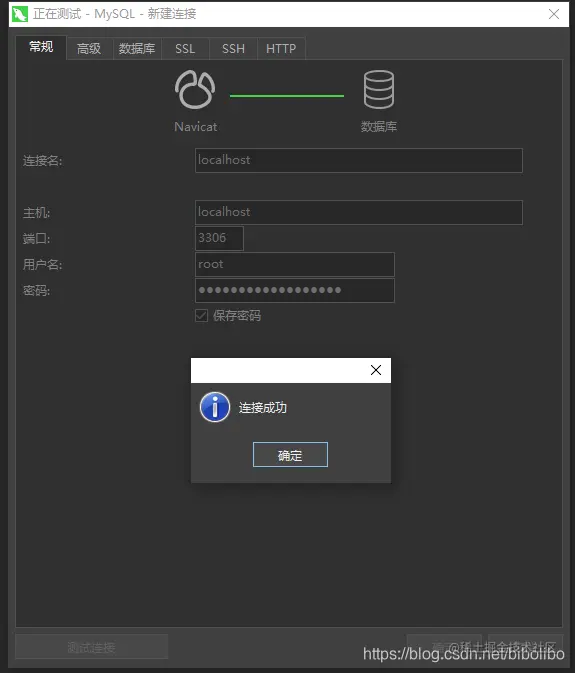Click the 用户名: label
This screenshot has height=673, width=575.
tap(42, 264)
